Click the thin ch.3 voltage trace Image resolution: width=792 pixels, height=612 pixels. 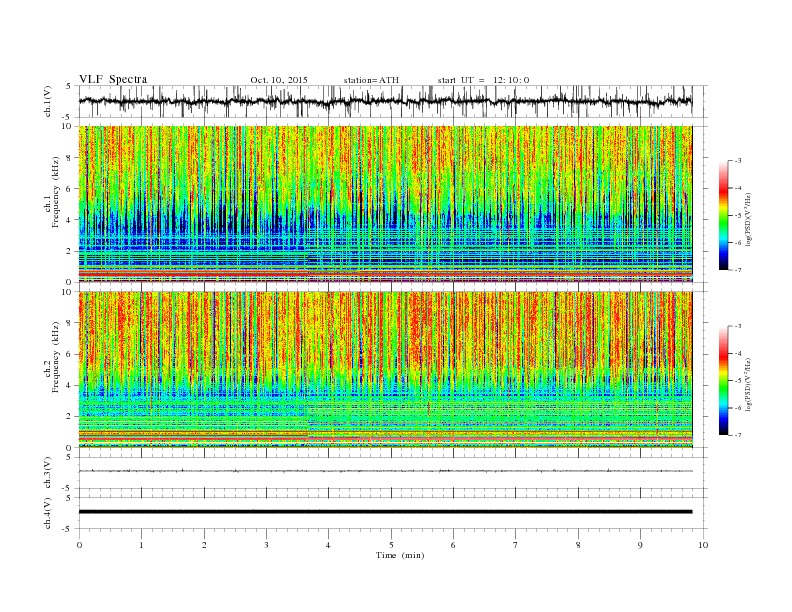point(385,471)
